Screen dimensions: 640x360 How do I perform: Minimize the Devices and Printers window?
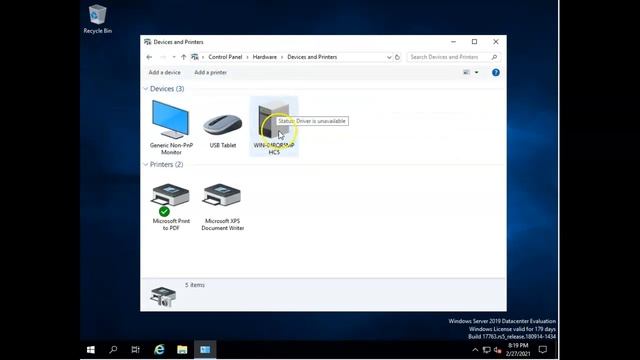click(x=453, y=42)
